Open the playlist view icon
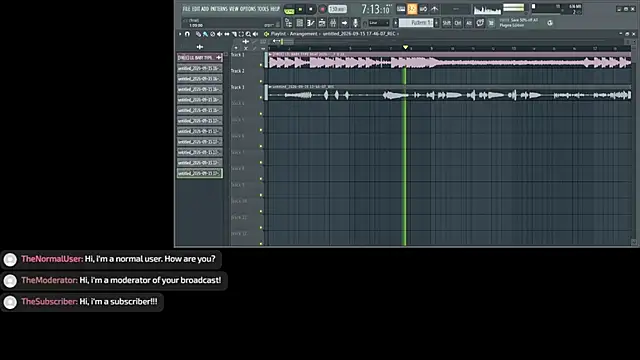Viewport: 640px width, 360px height. pyautogui.click(x=300, y=23)
